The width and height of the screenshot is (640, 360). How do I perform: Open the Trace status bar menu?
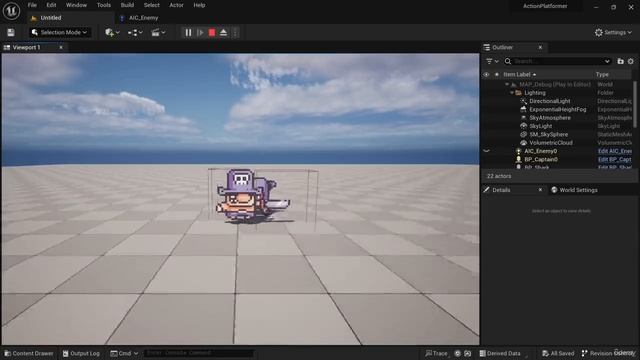(x=436, y=353)
